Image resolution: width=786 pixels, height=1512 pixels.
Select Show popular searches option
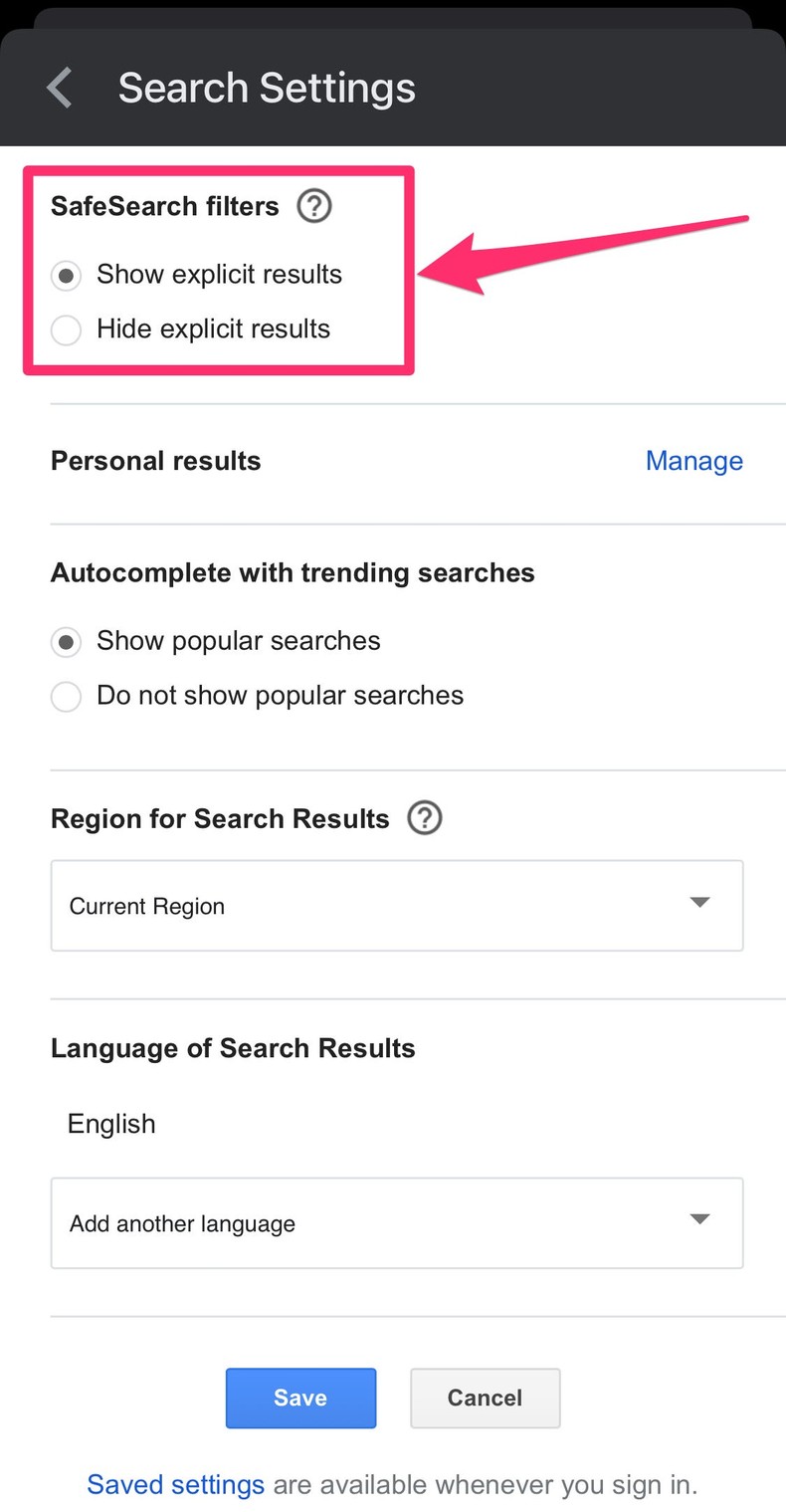(66, 641)
